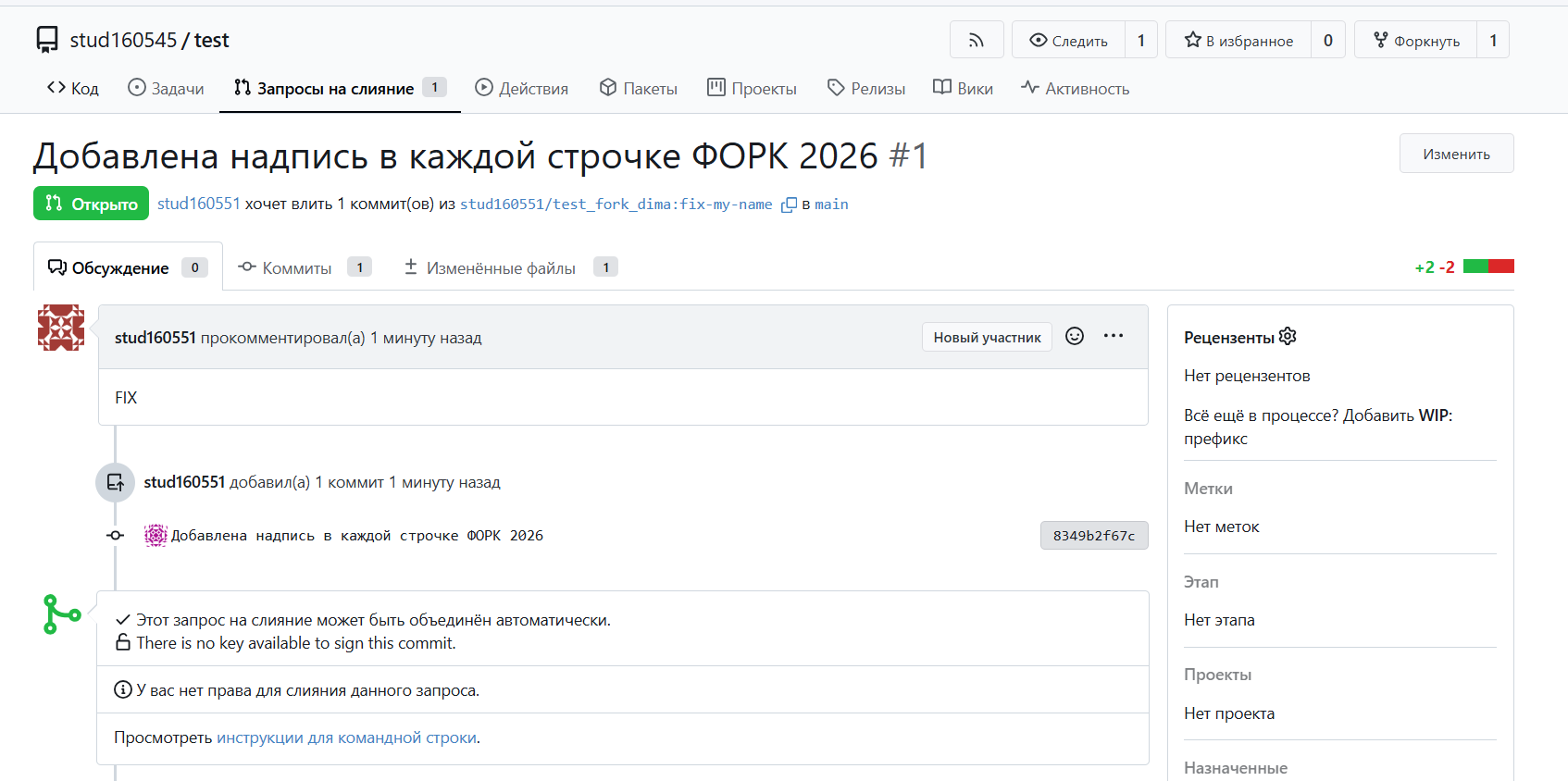This screenshot has width=1568, height=781.
Task: Watch the repository via Следить
Action: (x=1068, y=41)
